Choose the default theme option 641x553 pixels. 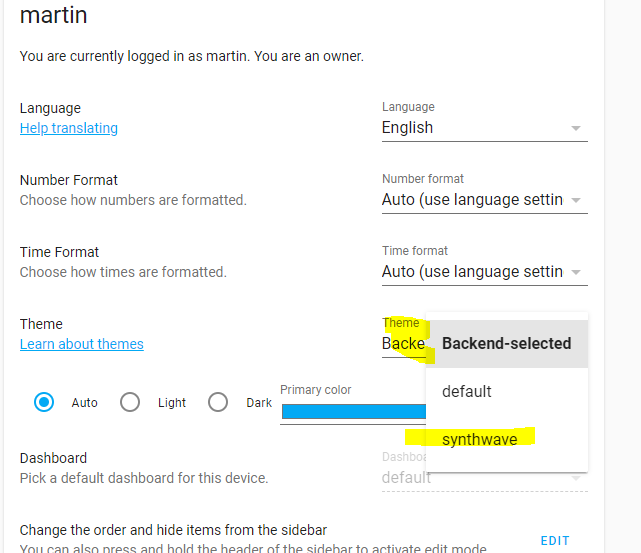[x=507, y=392]
